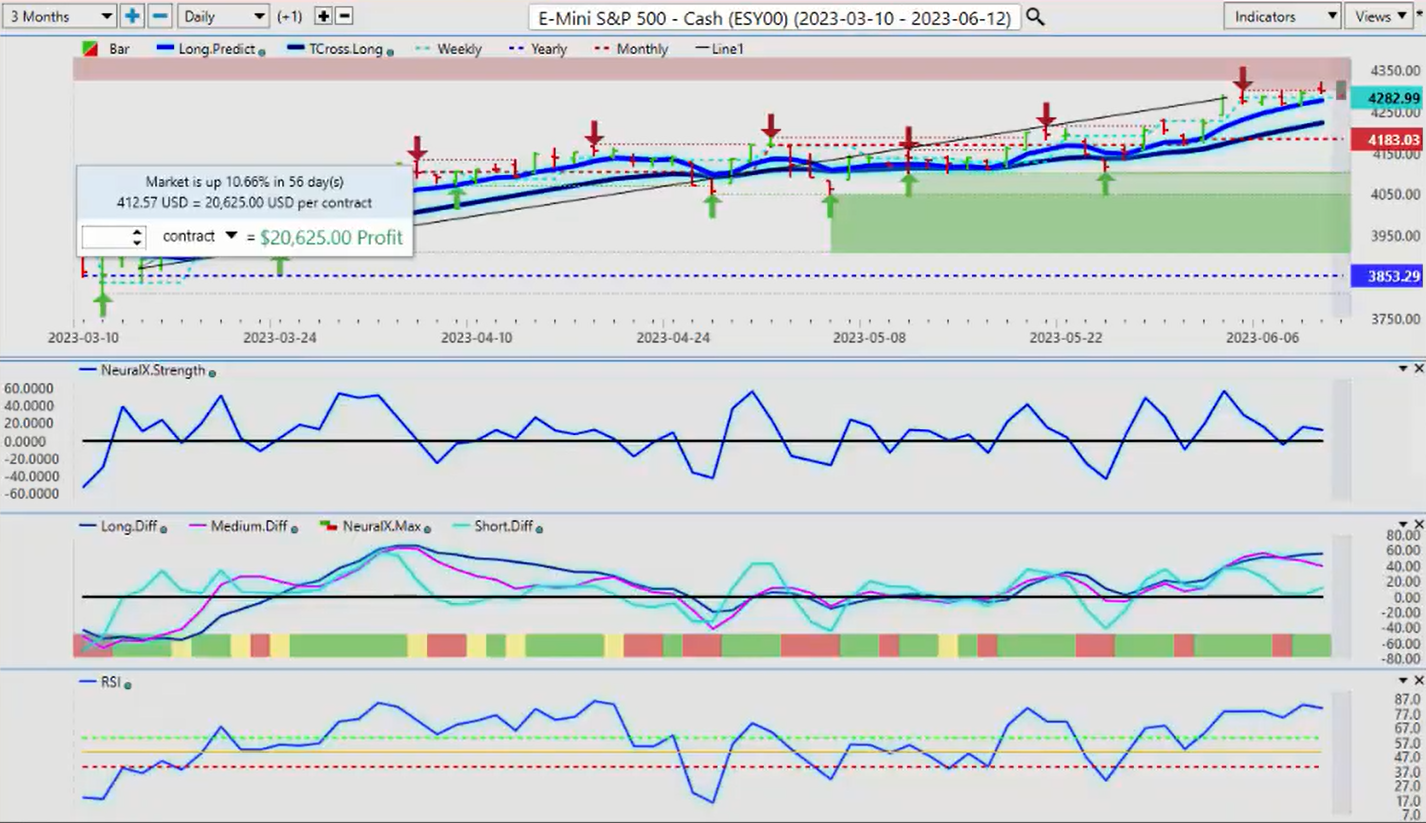Click the black minus forecast decrement button
Image resolution: width=1426 pixels, height=823 pixels.
(344, 16)
